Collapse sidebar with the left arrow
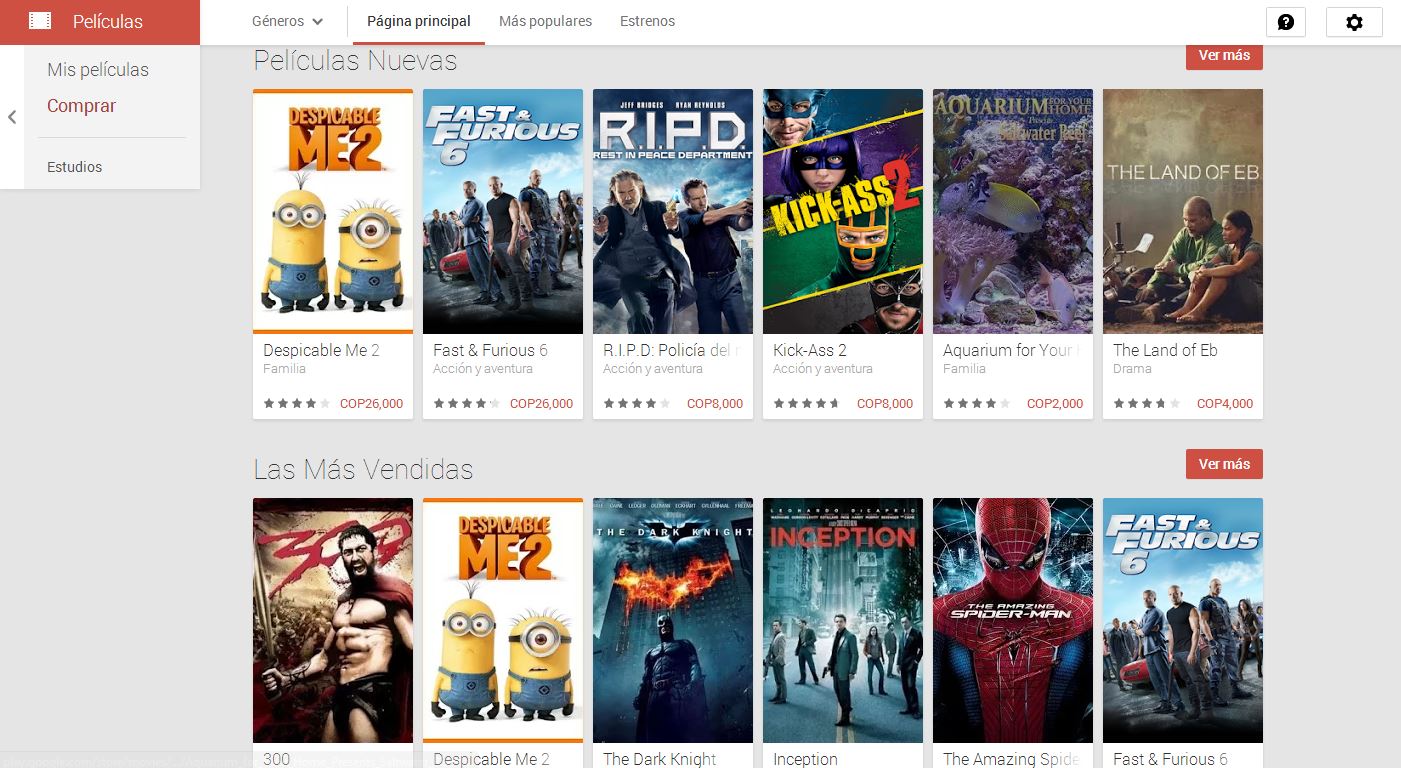This screenshot has height=768, width=1401. coord(12,117)
